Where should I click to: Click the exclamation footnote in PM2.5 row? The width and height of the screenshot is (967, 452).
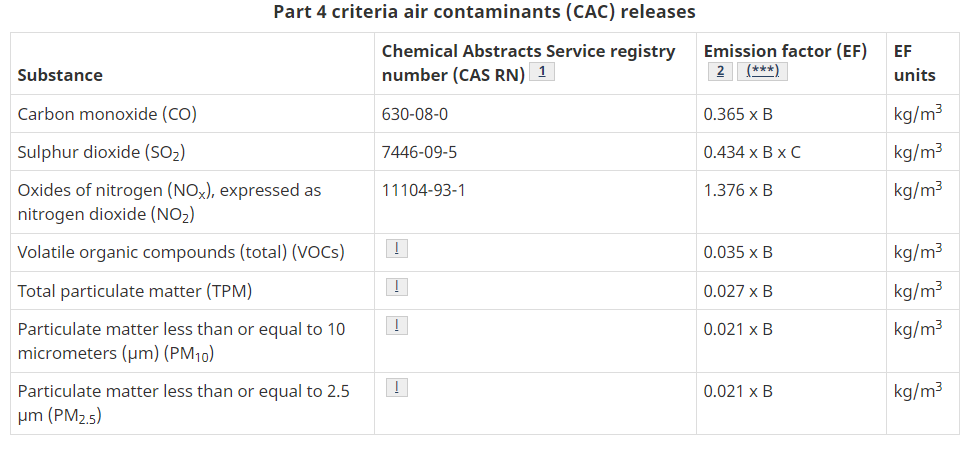(397, 387)
